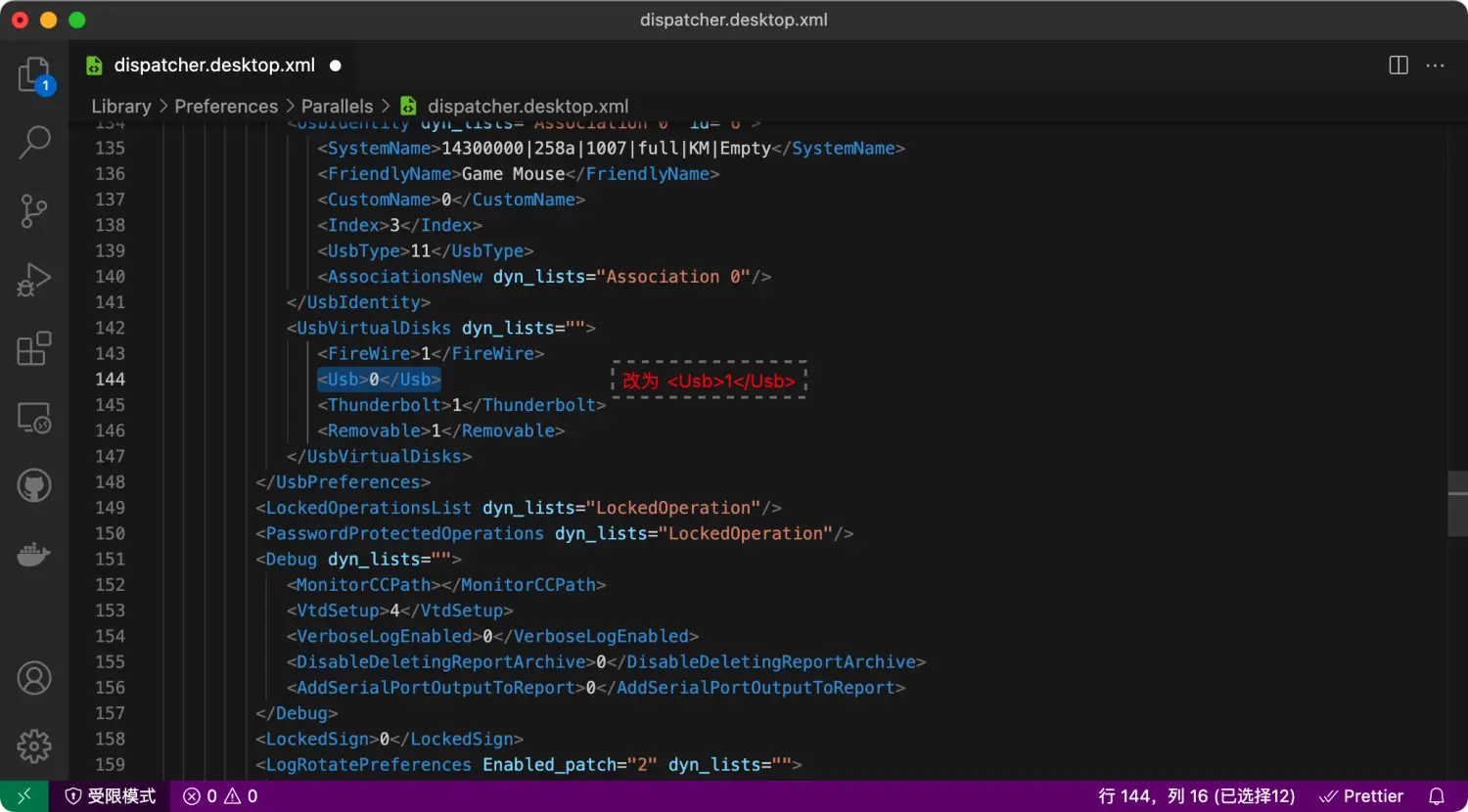Open the errors and warnings problems indicator

220,796
